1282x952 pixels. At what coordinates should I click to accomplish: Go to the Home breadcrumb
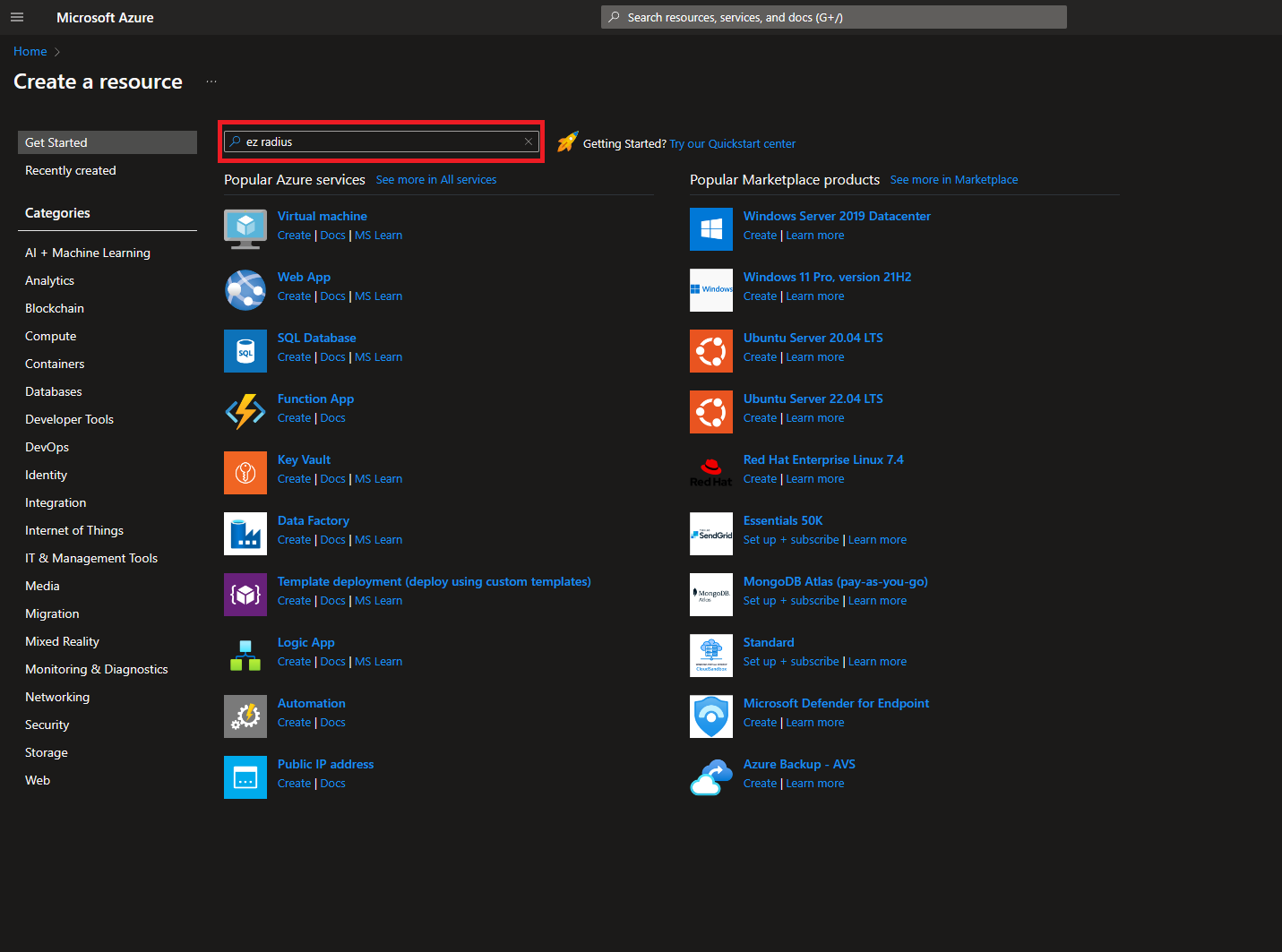click(30, 51)
